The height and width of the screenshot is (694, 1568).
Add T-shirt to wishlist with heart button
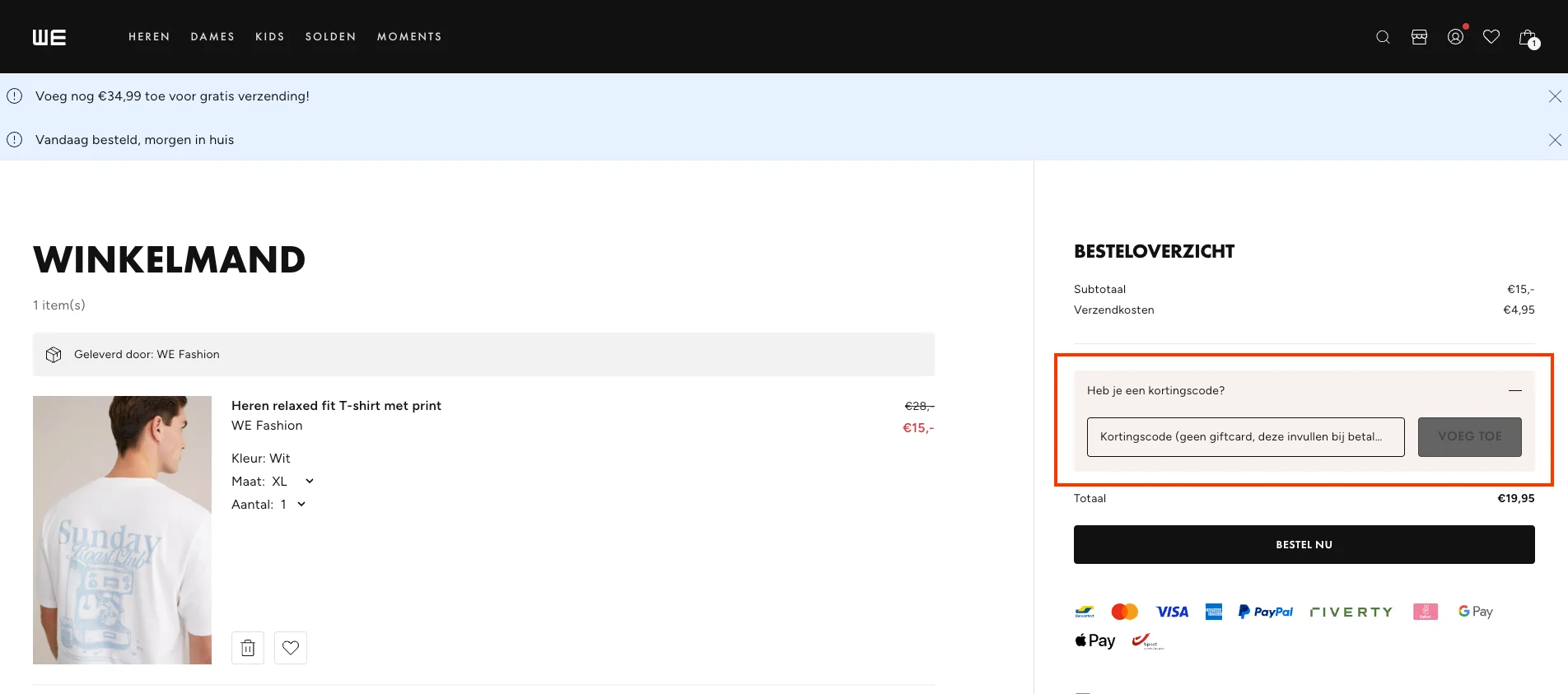[x=291, y=648]
